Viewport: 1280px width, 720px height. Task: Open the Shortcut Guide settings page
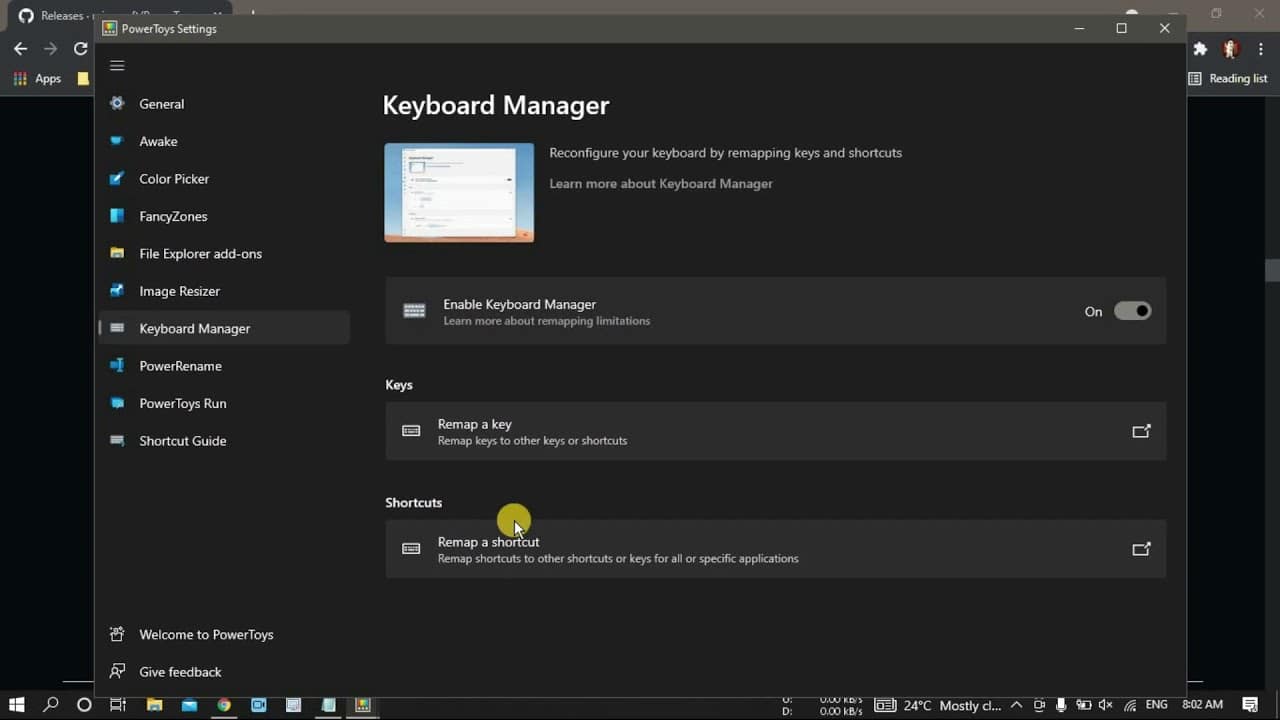pyautogui.click(x=182, y=441)
